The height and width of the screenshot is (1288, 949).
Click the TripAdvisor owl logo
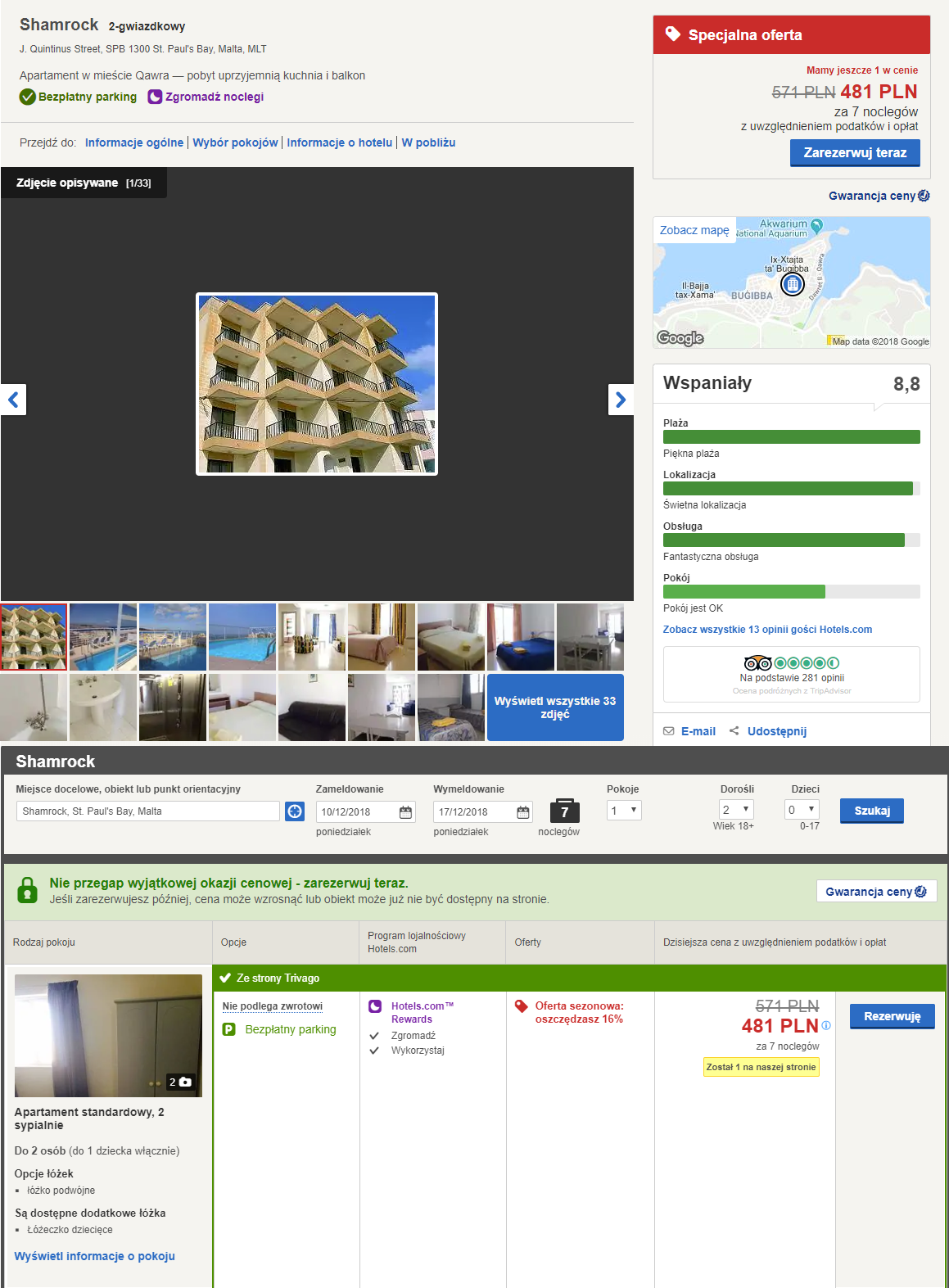(757, 663)
